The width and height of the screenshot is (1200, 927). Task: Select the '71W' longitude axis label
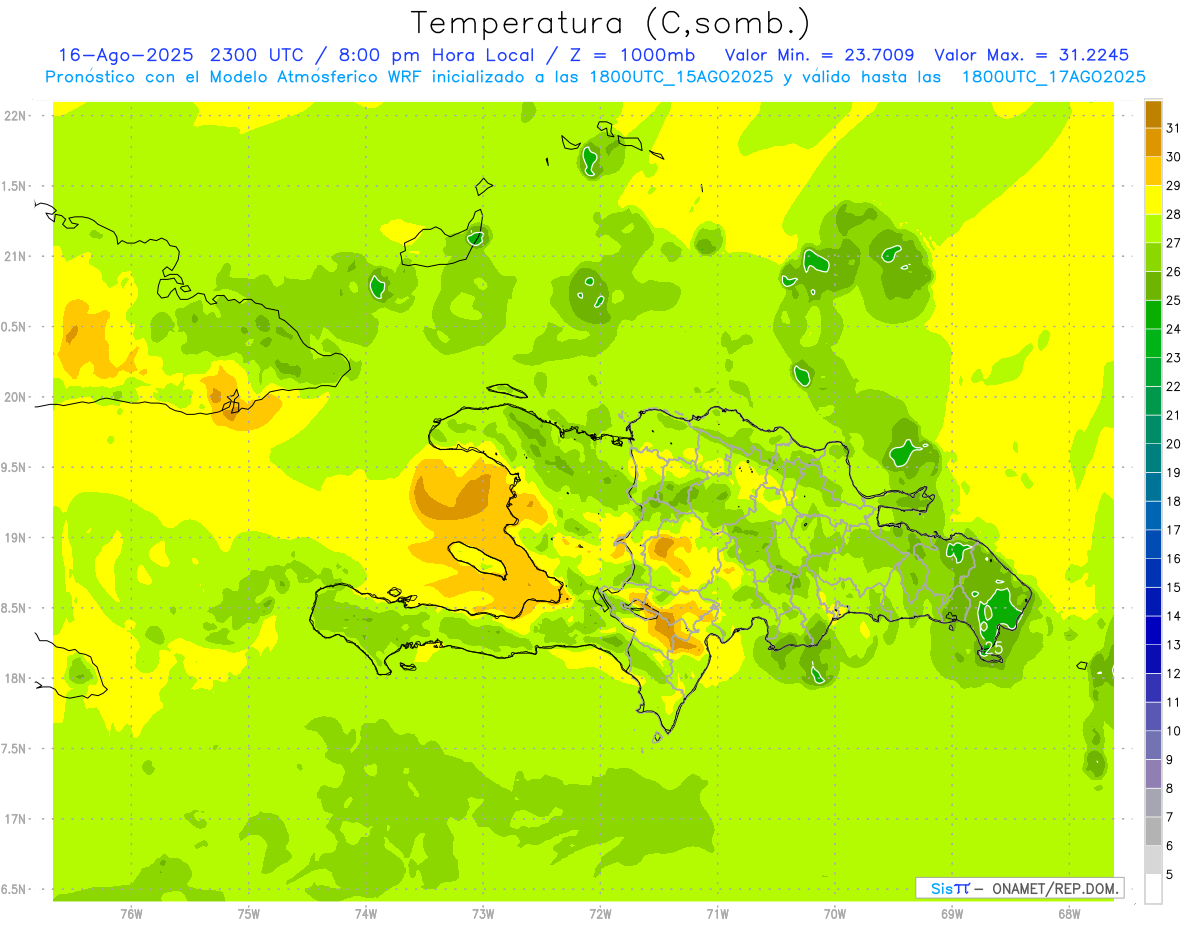click(x=717, y=914)
